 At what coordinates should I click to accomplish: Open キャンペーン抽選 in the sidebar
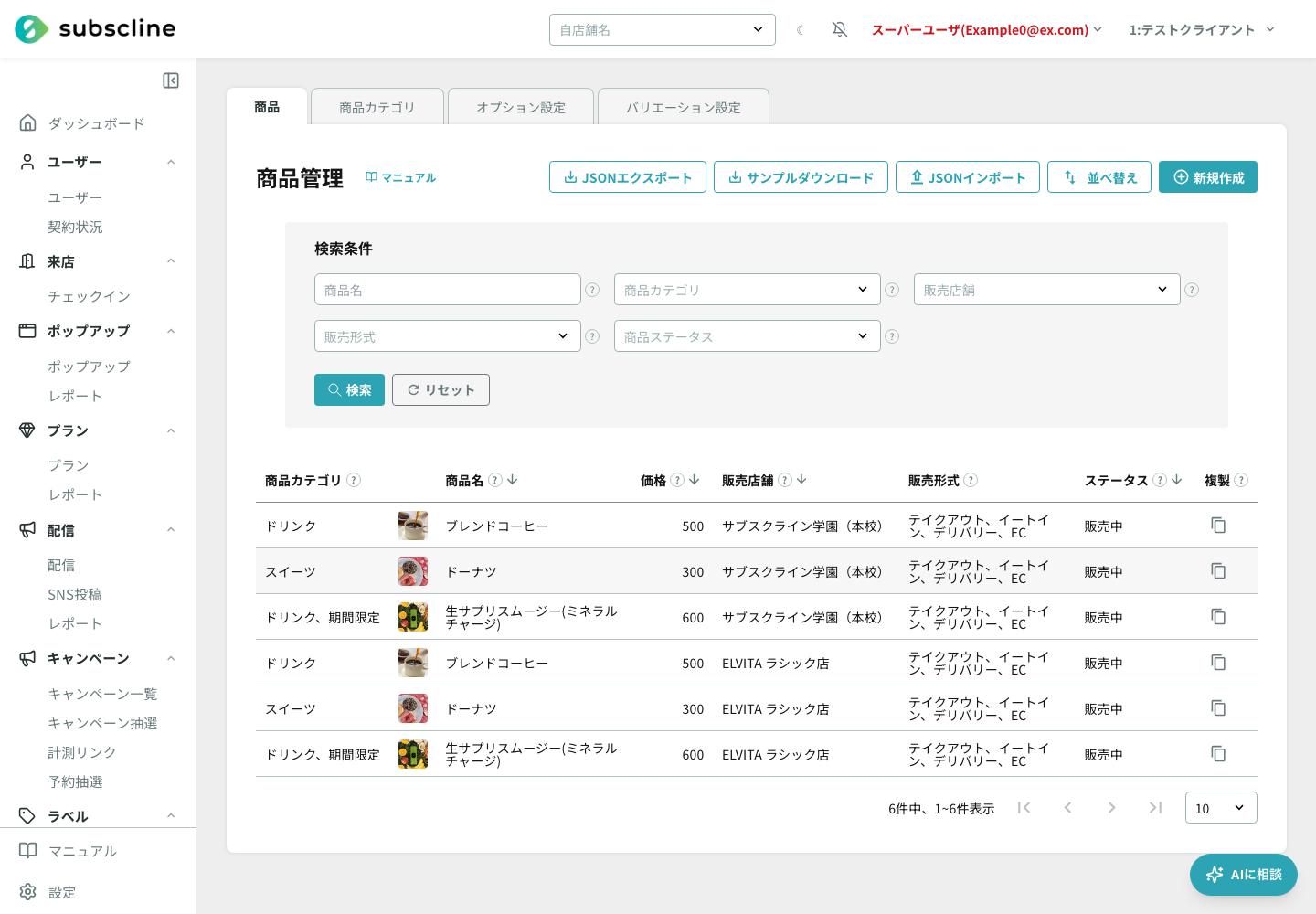click(102, 723)
